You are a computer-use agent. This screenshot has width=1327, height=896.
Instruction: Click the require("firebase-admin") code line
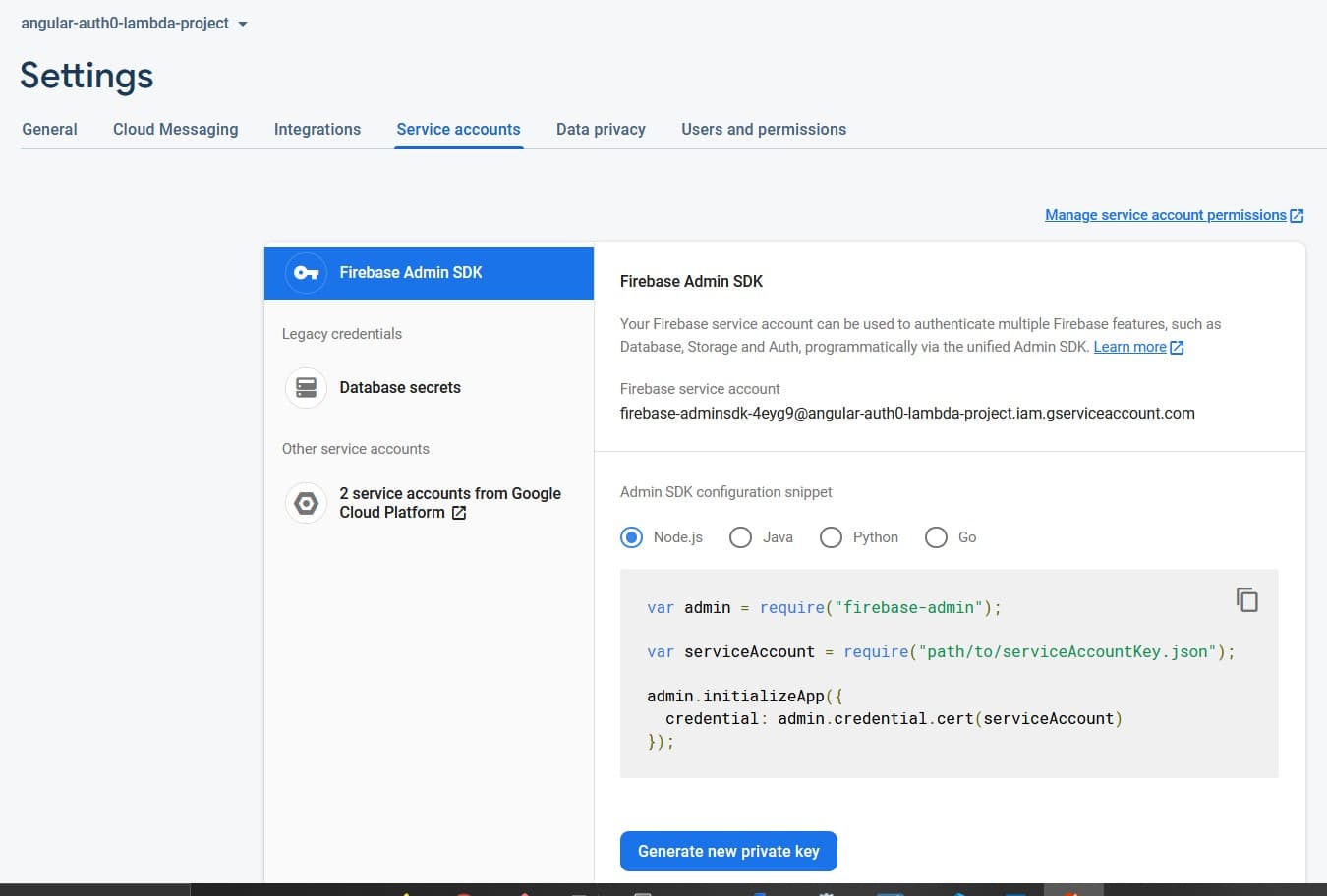[824, 607]
